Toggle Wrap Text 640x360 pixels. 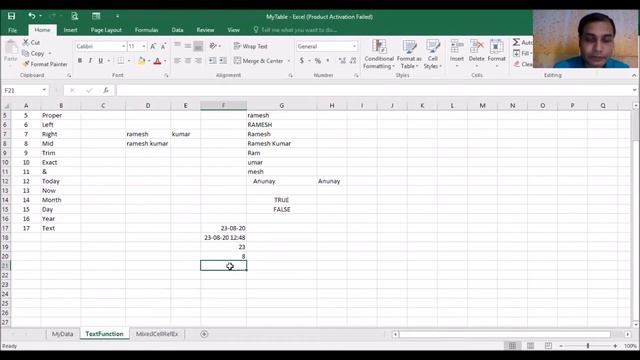pos(251,46)
